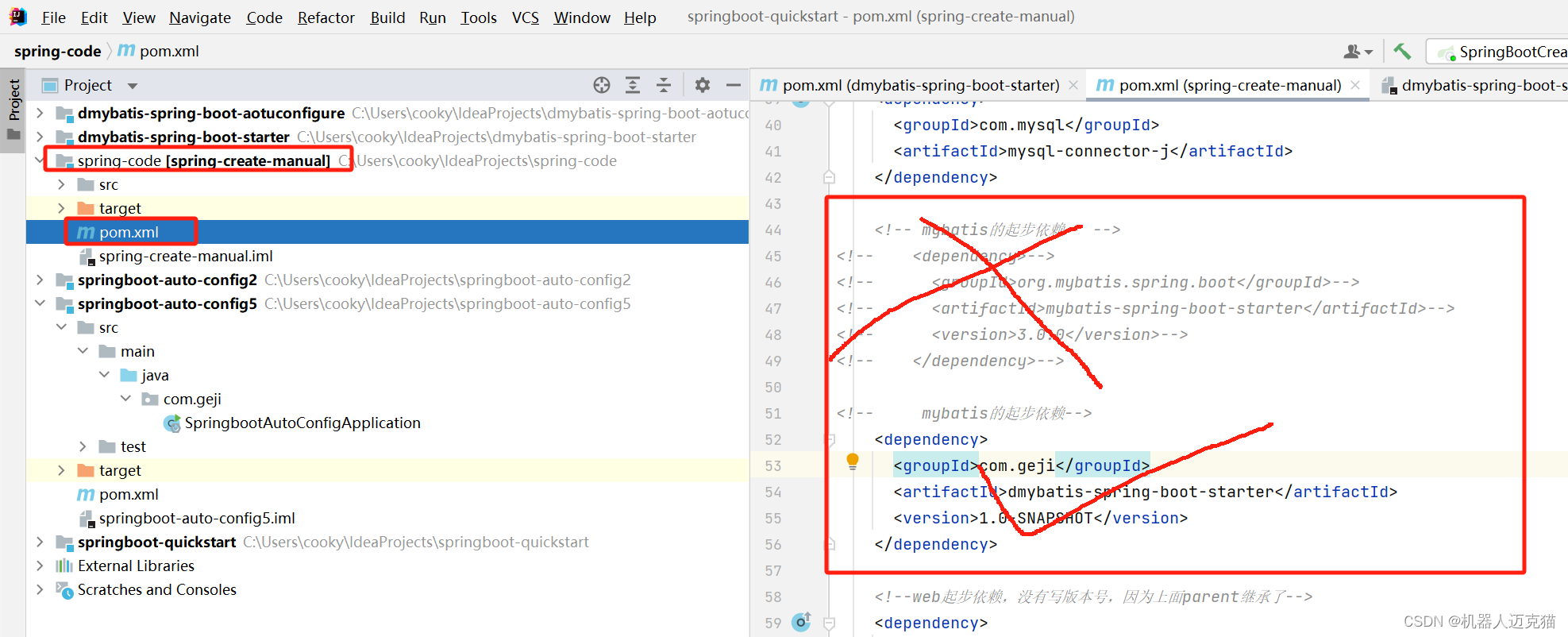Toggle the Project tool window side tab

(13, 109)
